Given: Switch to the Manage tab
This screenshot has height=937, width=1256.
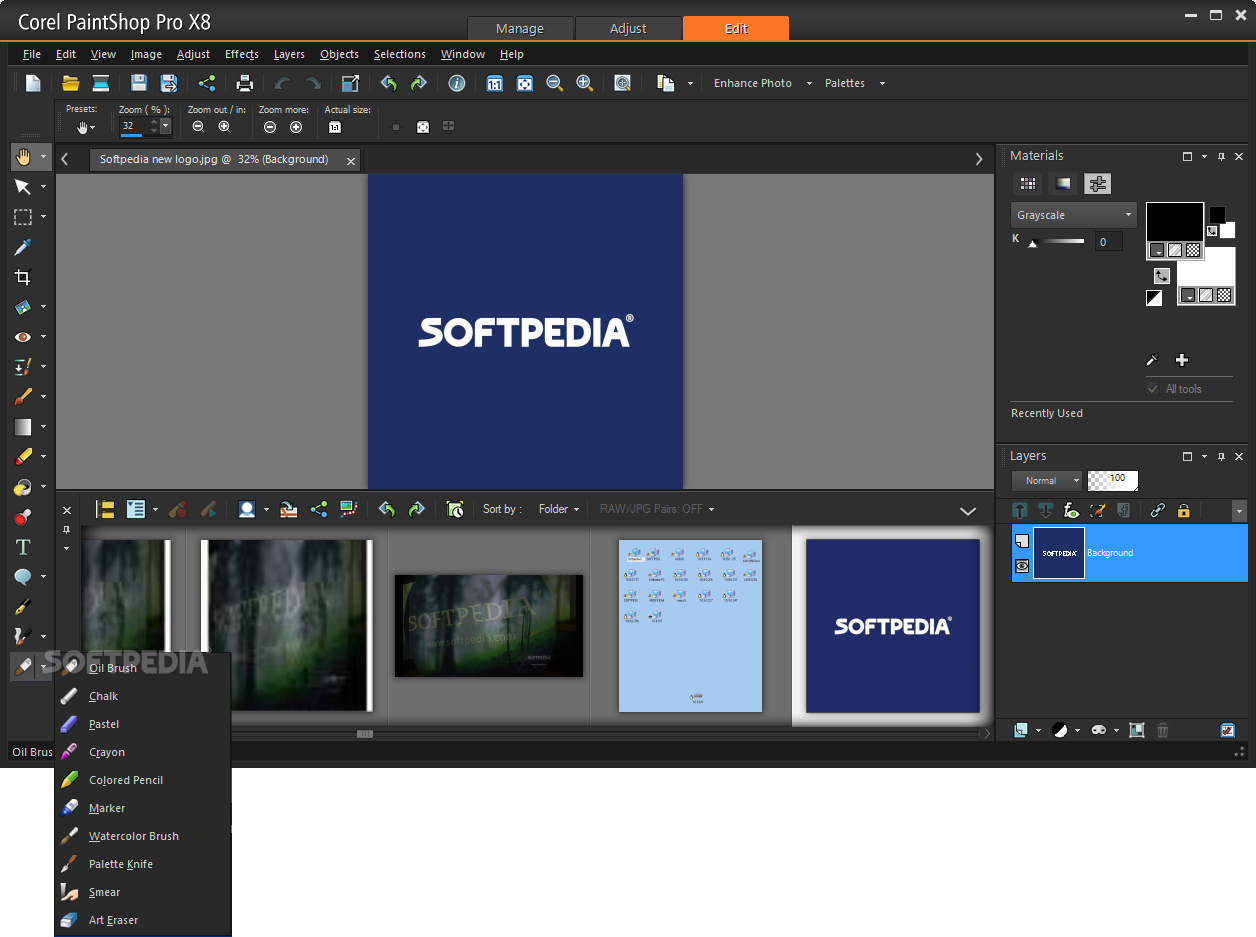Looking at the screenshot, I should tap(520, 28).
